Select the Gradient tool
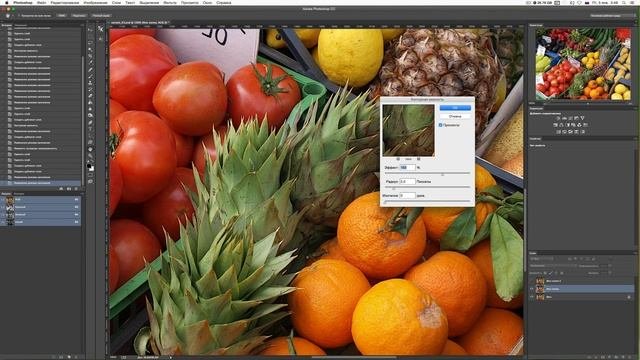This screenshot has width=640, height=360. point(90,102)
